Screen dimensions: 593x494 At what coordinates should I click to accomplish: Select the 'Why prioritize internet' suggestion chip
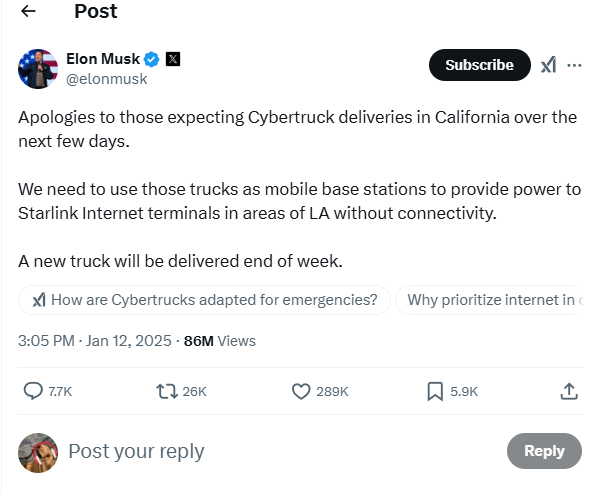click(x=490, y=300)
